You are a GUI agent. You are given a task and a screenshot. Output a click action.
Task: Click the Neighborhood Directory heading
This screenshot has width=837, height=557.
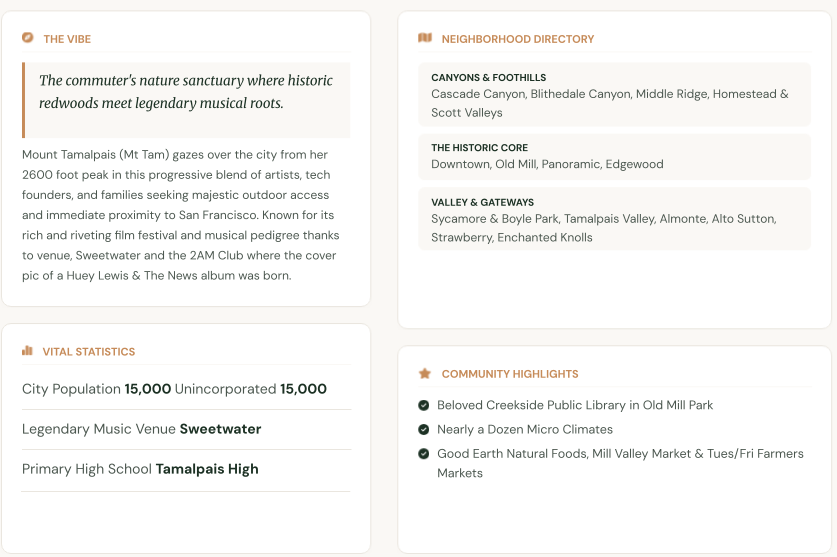(x=517, y=39)
